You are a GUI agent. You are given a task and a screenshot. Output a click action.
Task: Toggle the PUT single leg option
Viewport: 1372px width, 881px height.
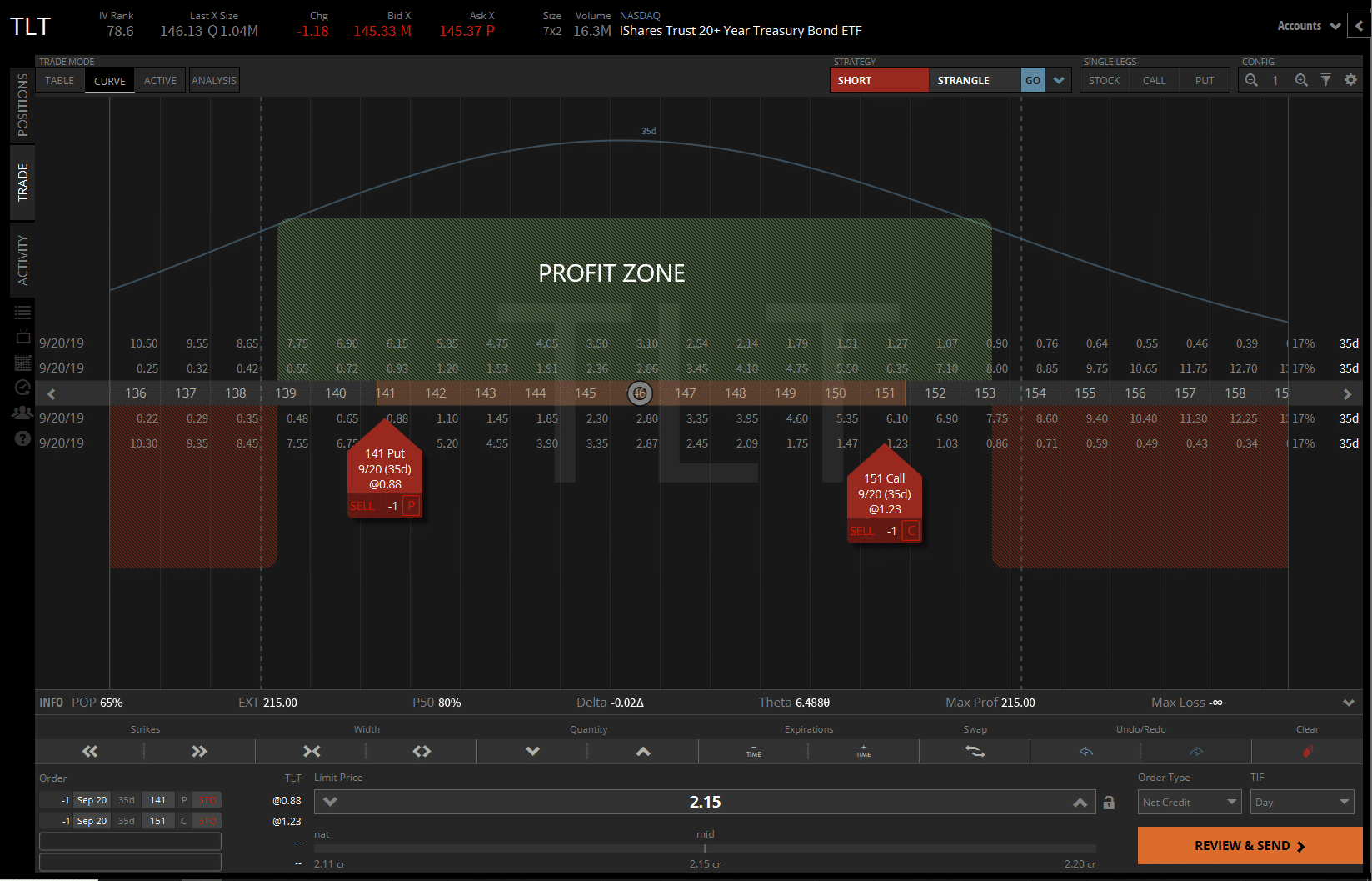tap(1204, 79)
